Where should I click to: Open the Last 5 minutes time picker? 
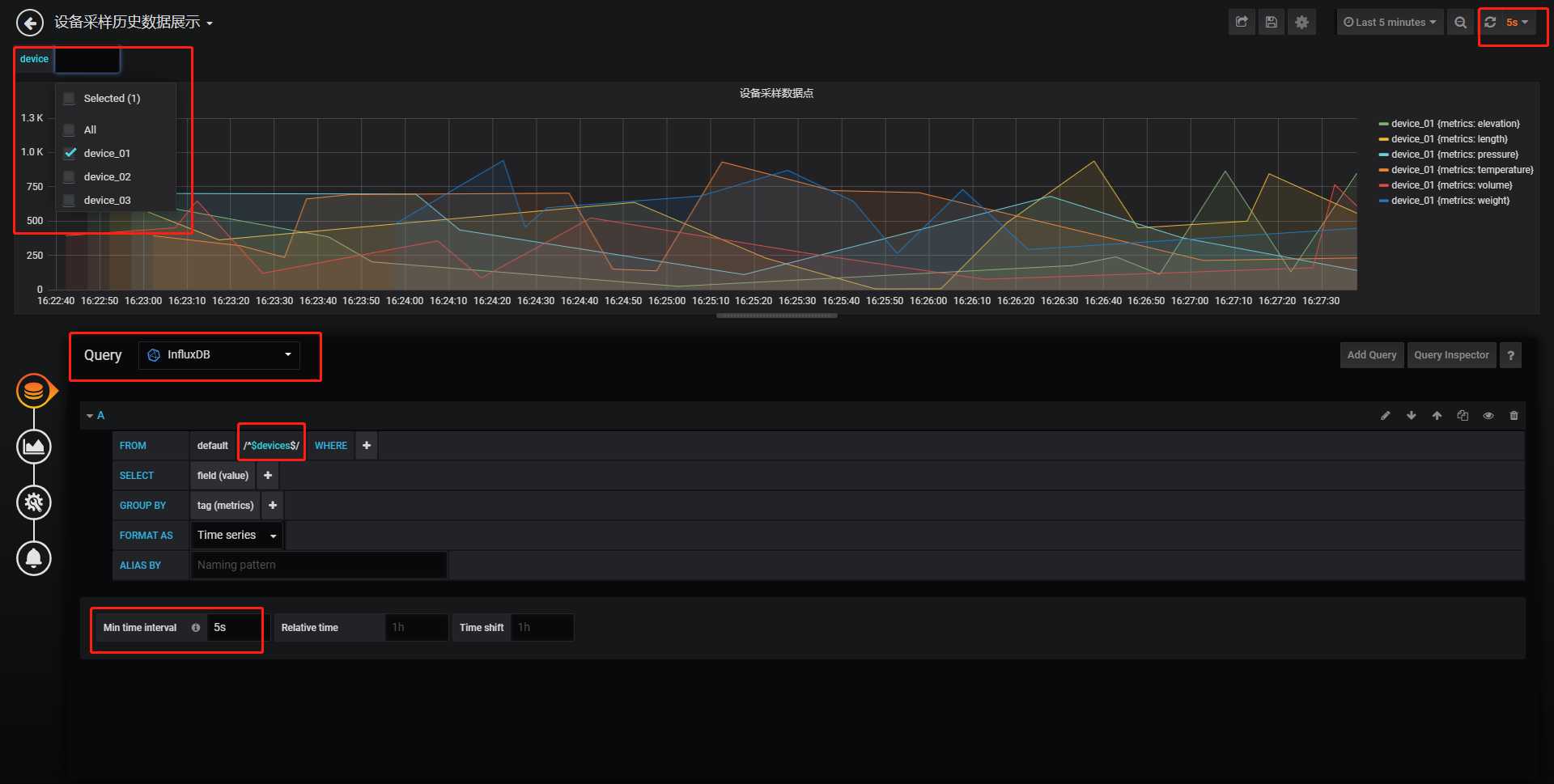[x=1390, y=23]
